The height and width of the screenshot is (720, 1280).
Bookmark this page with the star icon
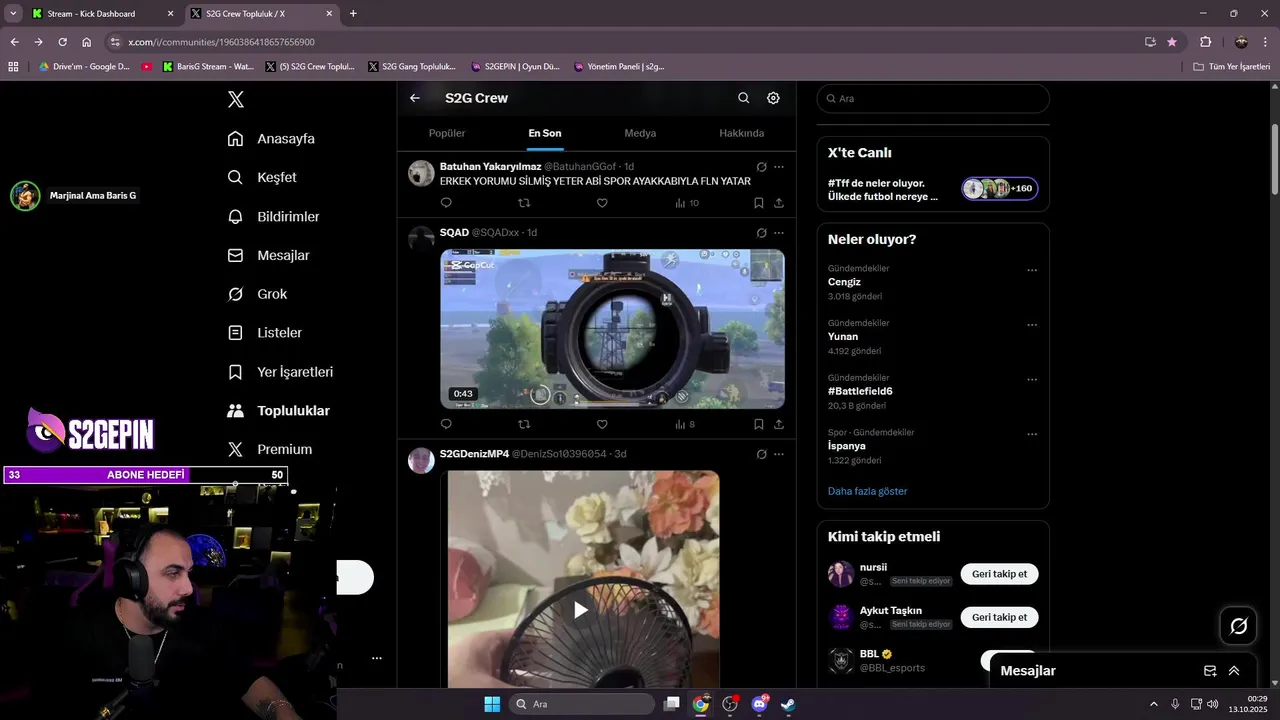(x=1172, y=42)
